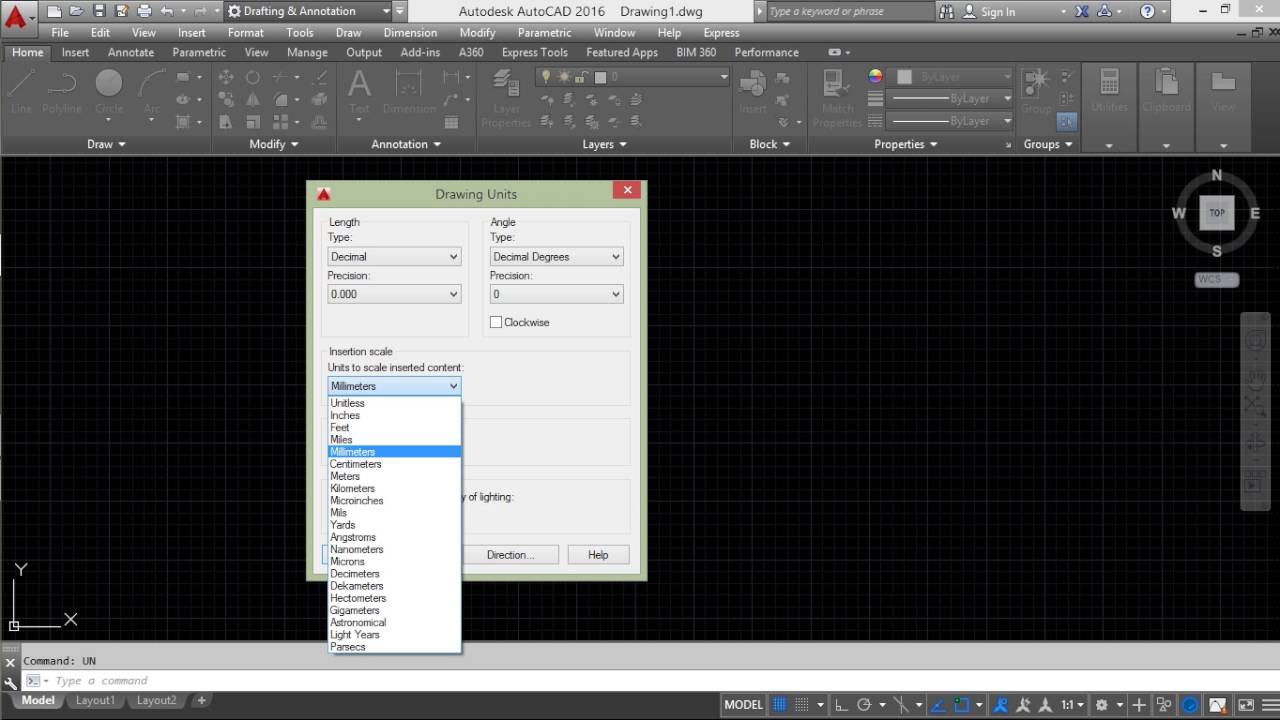Screen dimensions: 1280x720
Task: Open the Angle Precision dropdown
Action: [557, 294]
